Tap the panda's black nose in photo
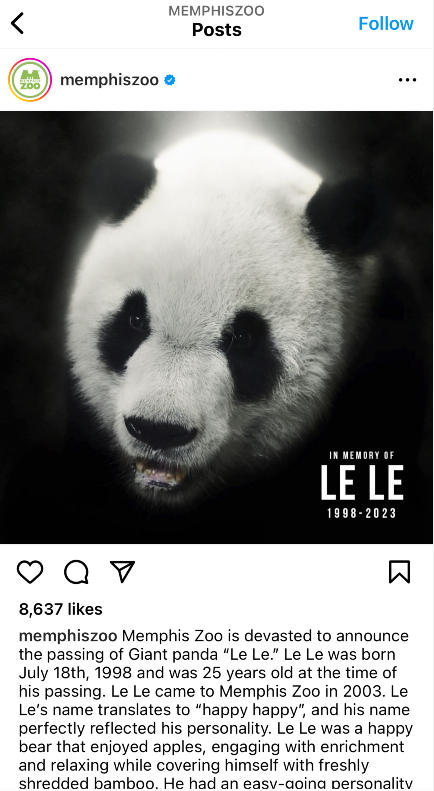Viewport: 434px width, 791px height. [160, 432]
